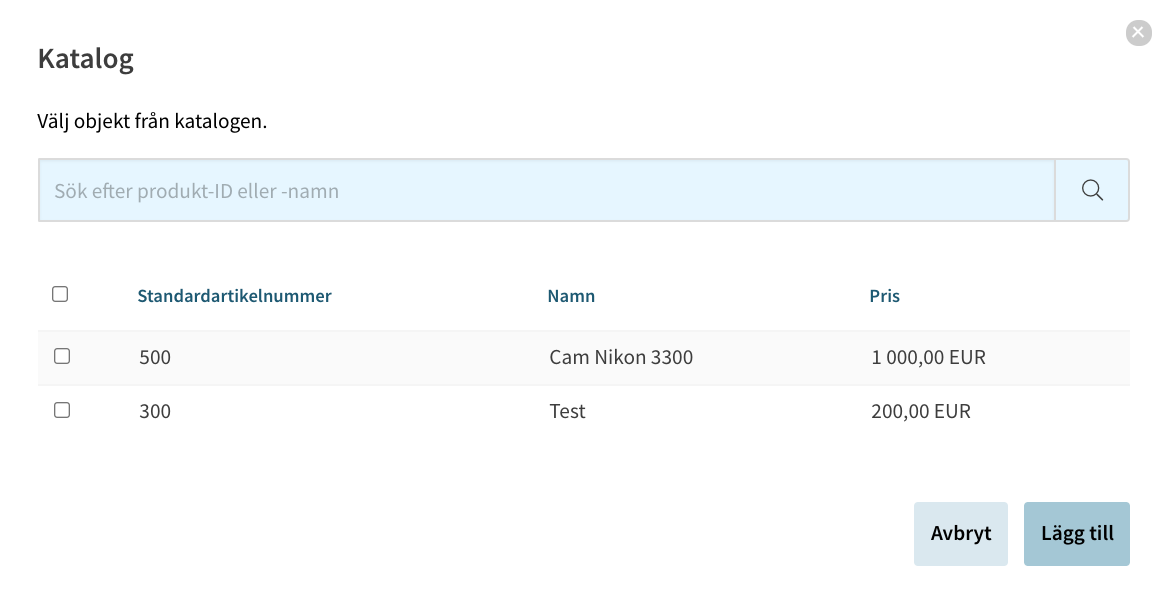The height and width of the screenshot is (605, 1171).
Task: Close the Katalog dialog with the X icon
Action: (1138, 32)
